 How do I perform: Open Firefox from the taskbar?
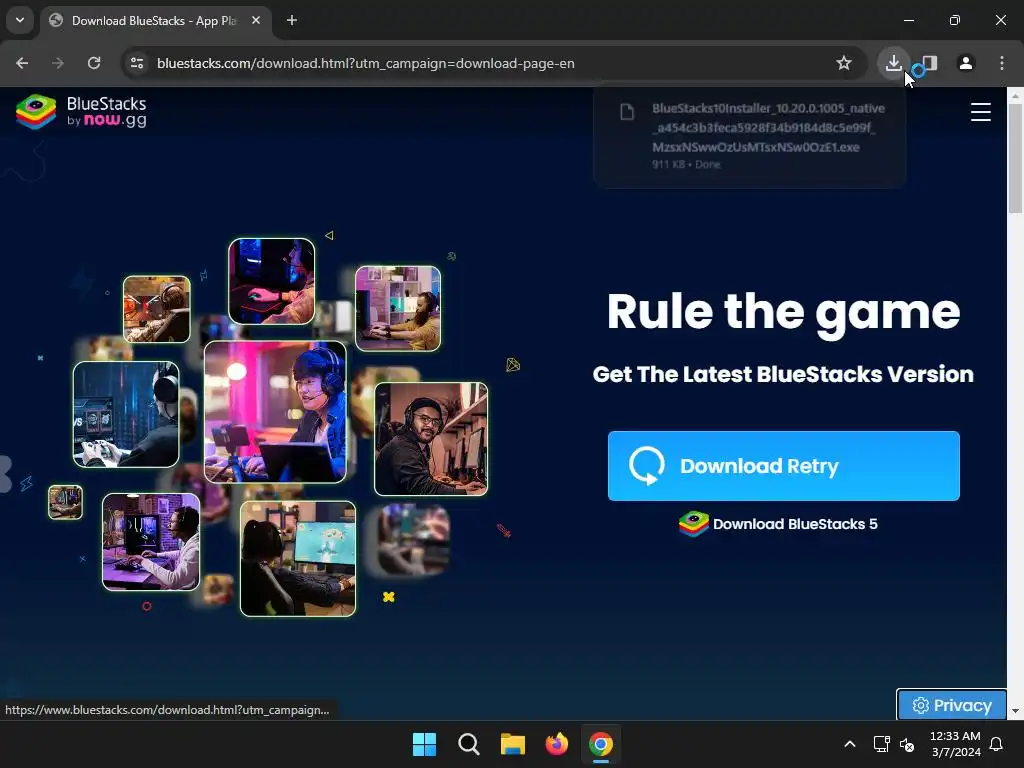pyautogui.click(x=556, y=744)
